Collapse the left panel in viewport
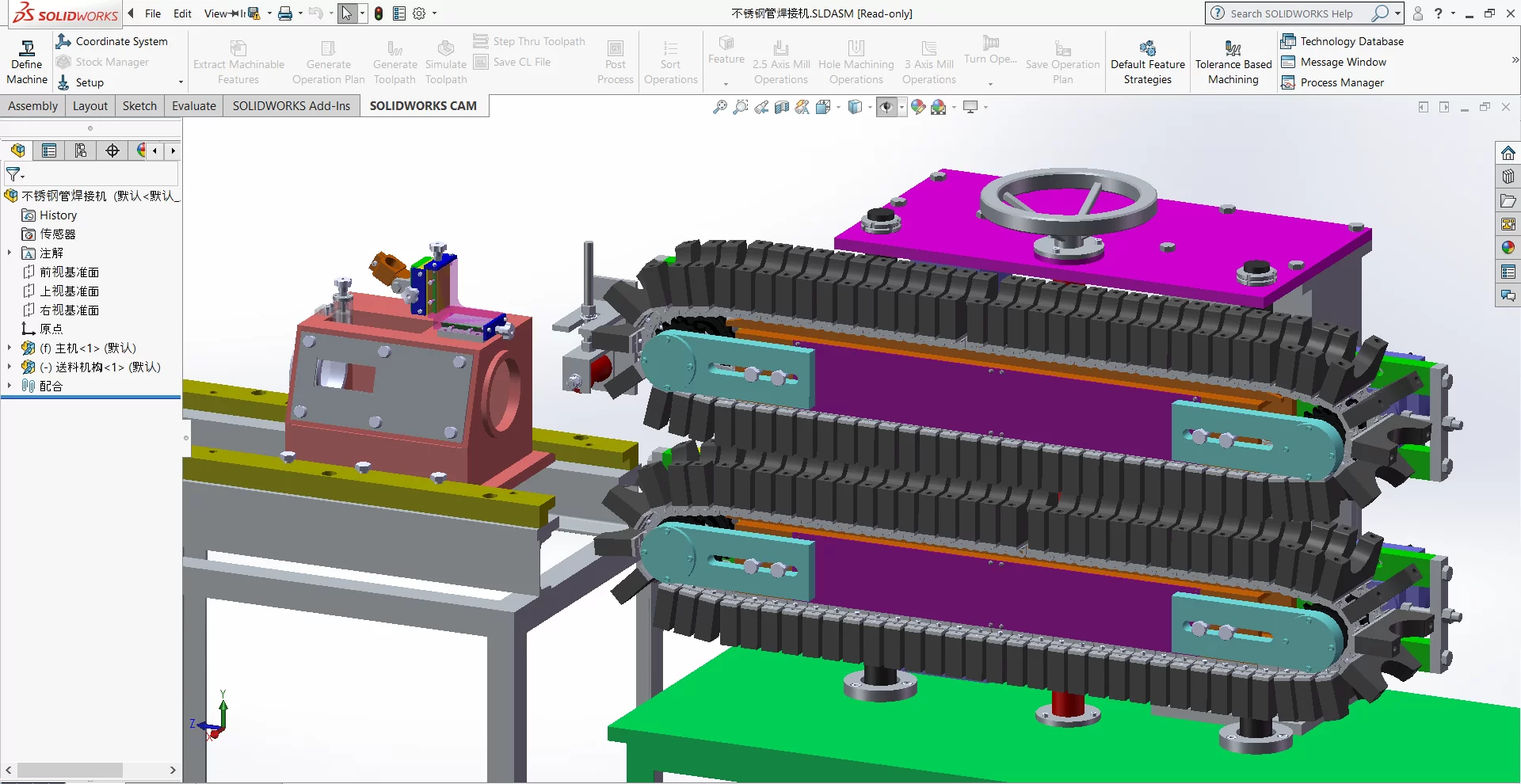The width and height of the screenshot is (1521, 784). (x=1424, y=107)
